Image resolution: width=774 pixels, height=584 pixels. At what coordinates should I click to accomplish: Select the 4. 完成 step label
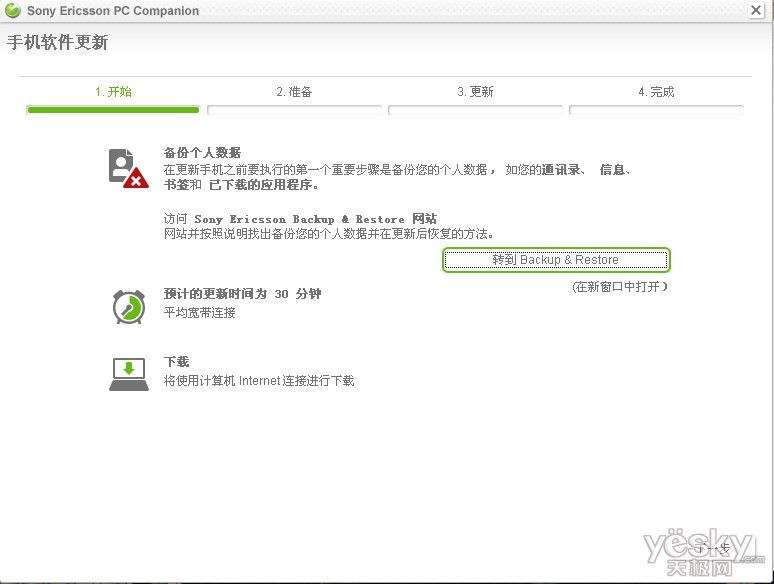coord(656,92)
